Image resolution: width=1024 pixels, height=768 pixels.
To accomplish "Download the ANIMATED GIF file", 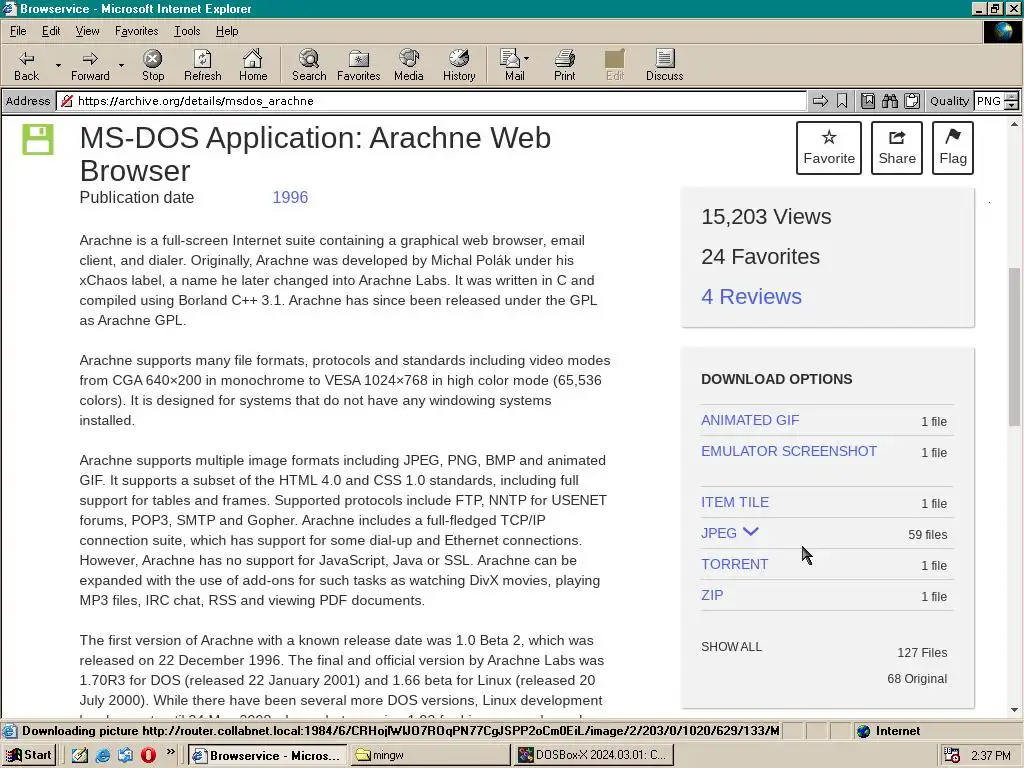I will (x=750, y=420).
